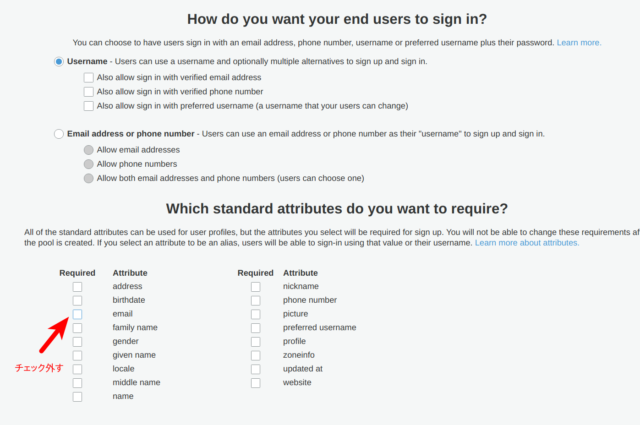Require the picture attribute
This screenshot has height=425, width=640.
coord(256,314)
